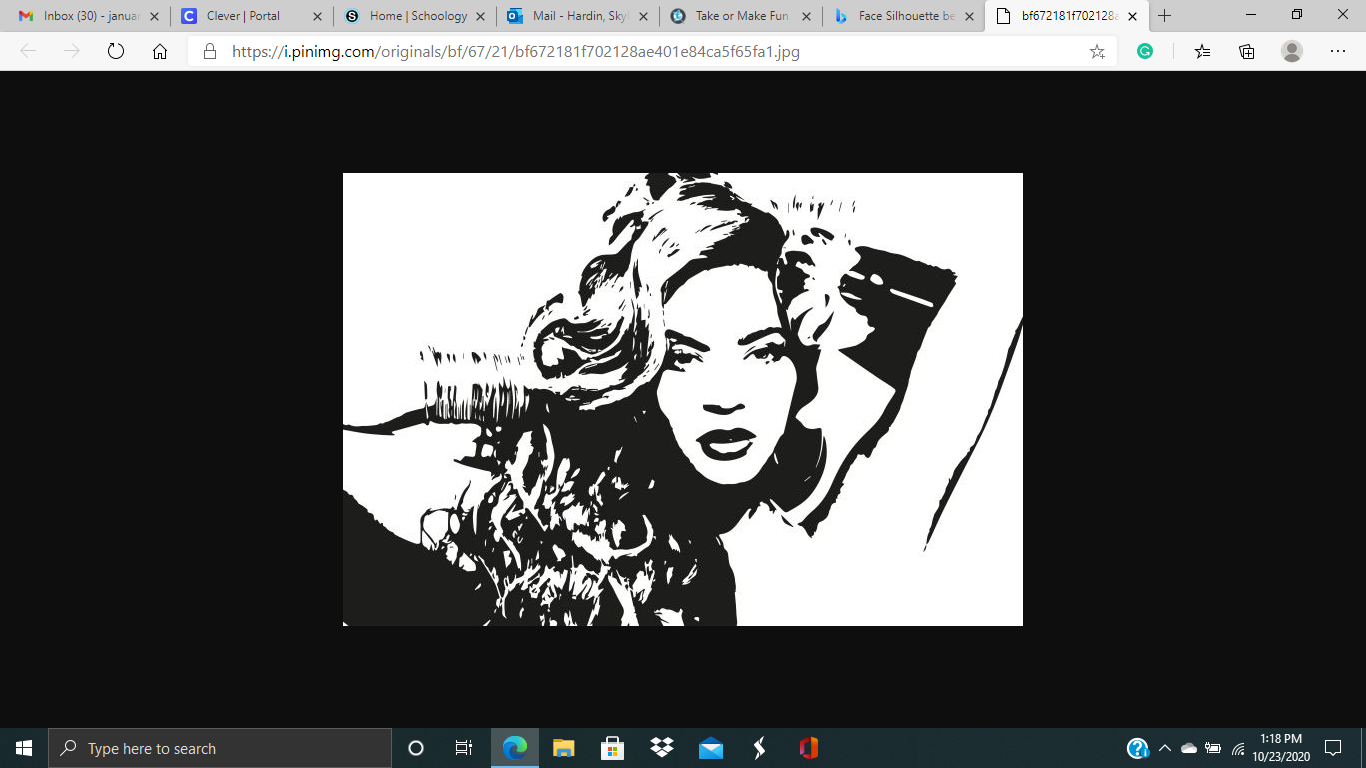1366x768 pixels.
Task: Refresh the current page
Action: pos(116,52)
